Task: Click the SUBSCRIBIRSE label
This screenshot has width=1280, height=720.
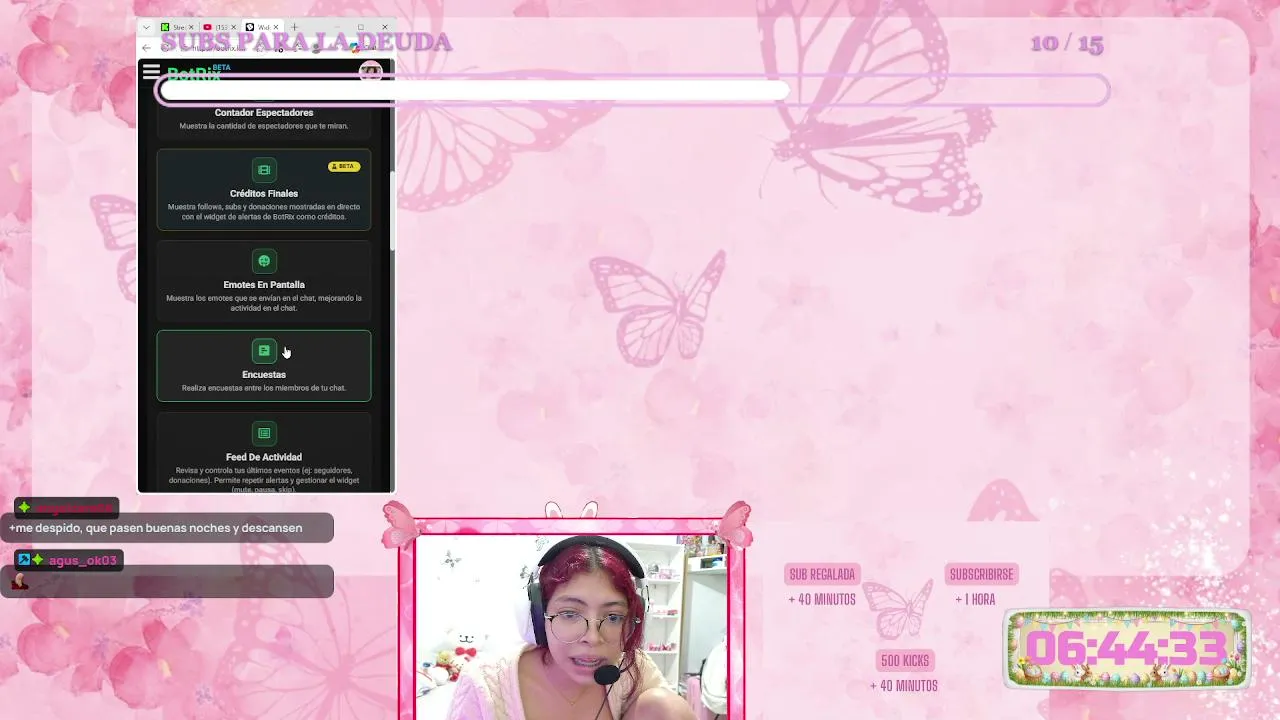Action: click(982, 574)
